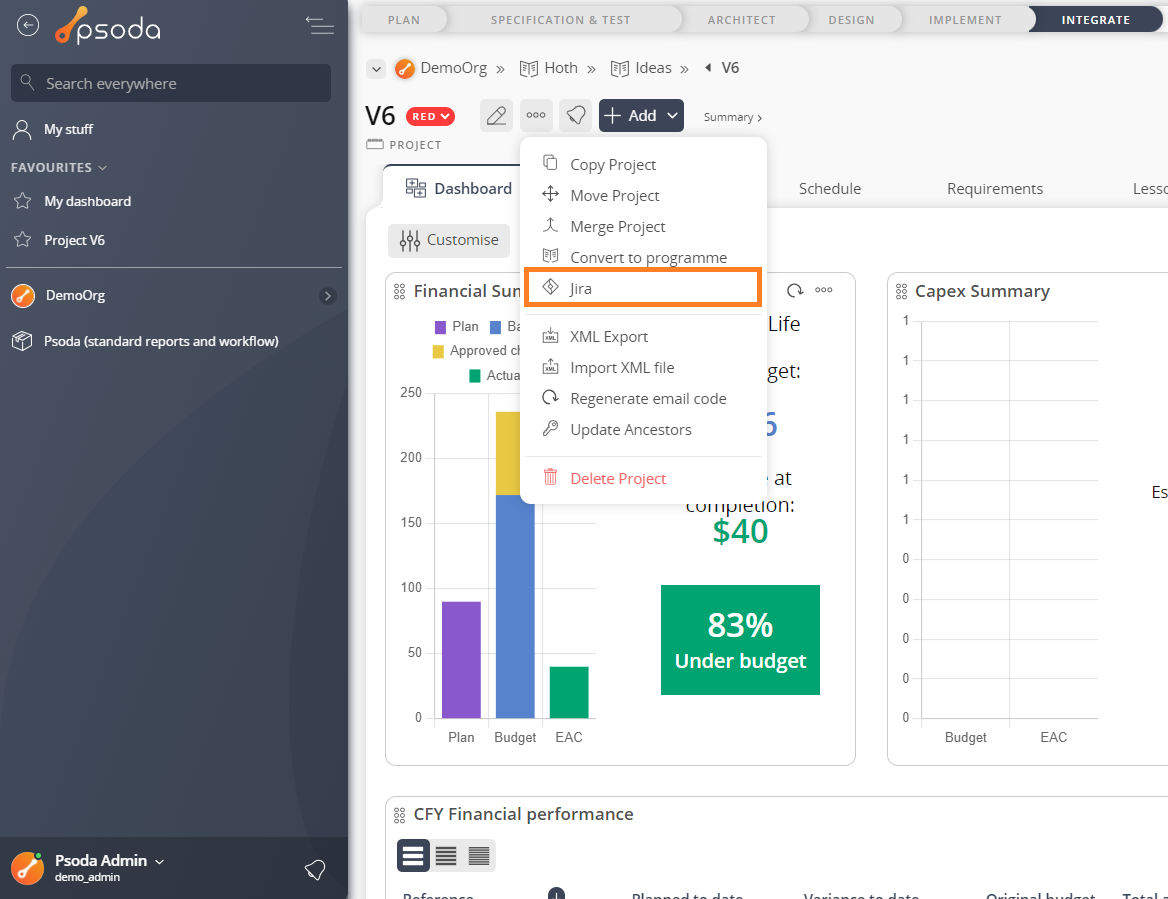Click V6 breadcrumb item

pyautogui.click(x=730, y=68)
